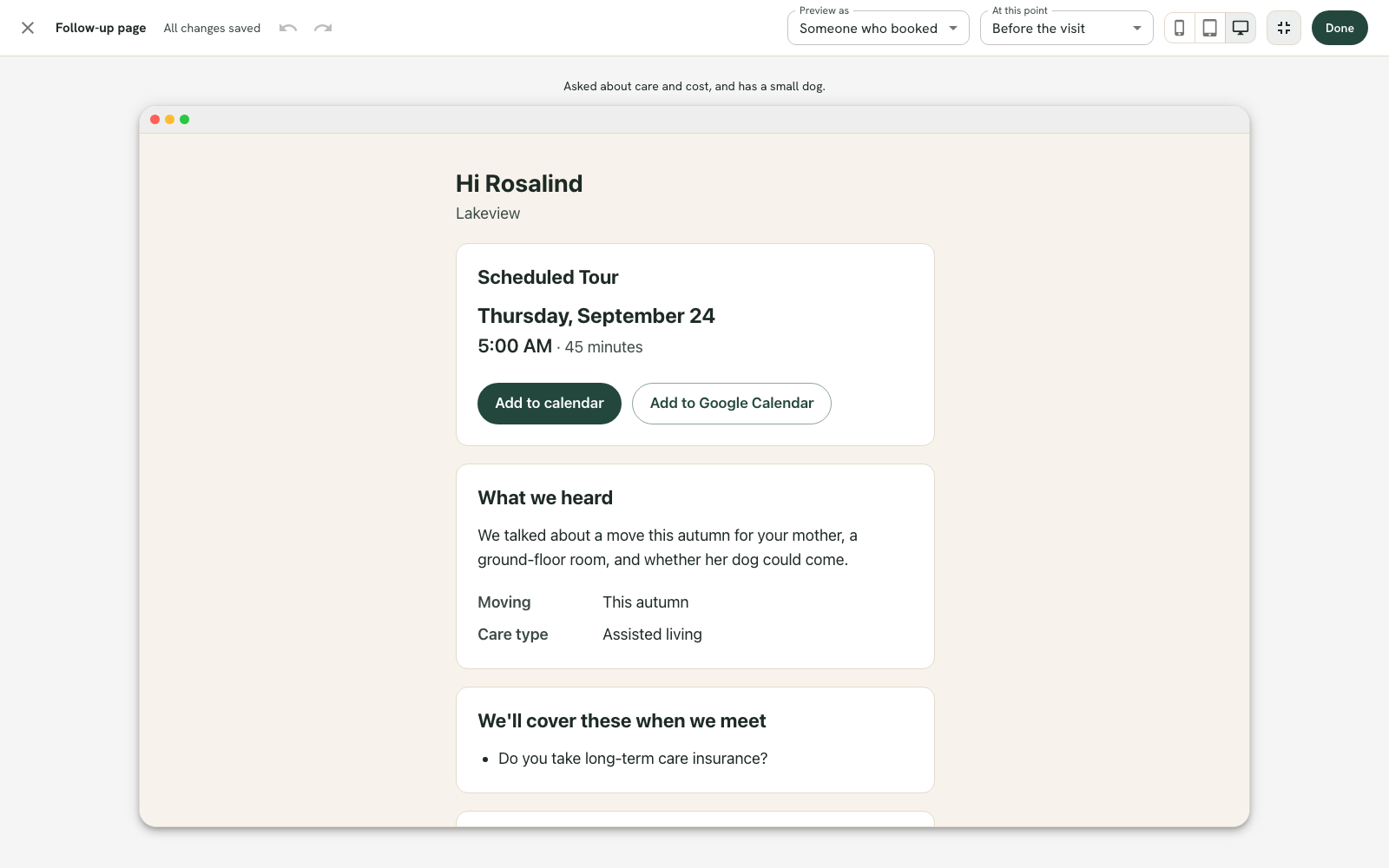
Task: Click the Care type label
Action: click(513, 635)
